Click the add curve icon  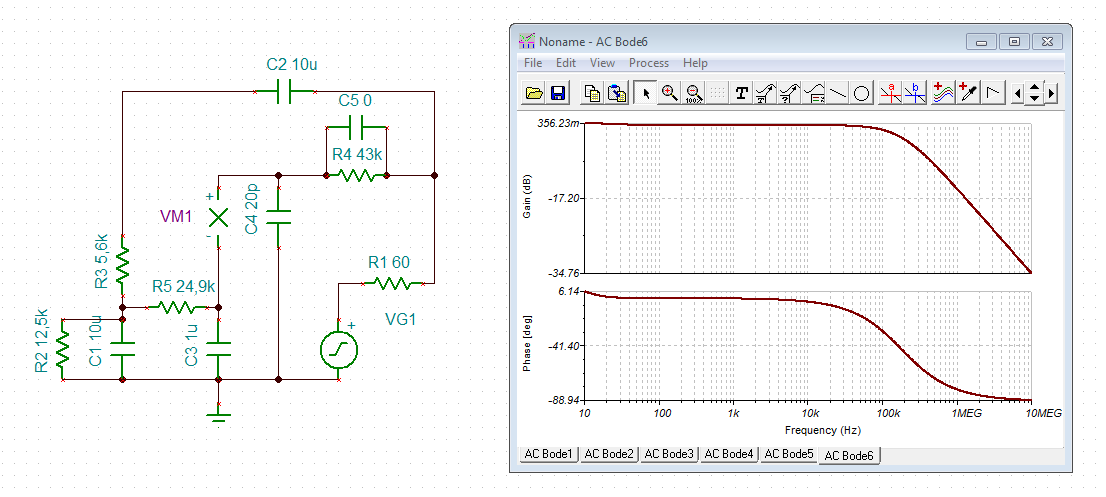943,93
